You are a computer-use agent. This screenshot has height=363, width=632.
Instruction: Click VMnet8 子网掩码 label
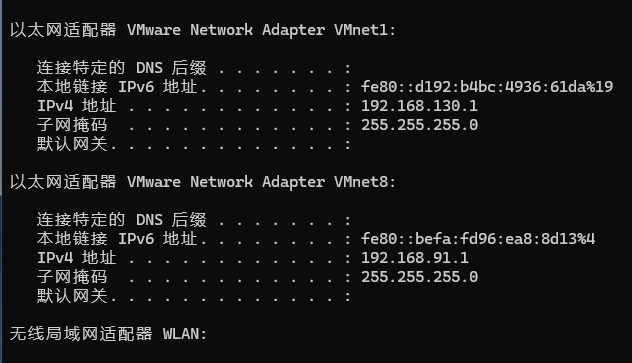(72, 277)
